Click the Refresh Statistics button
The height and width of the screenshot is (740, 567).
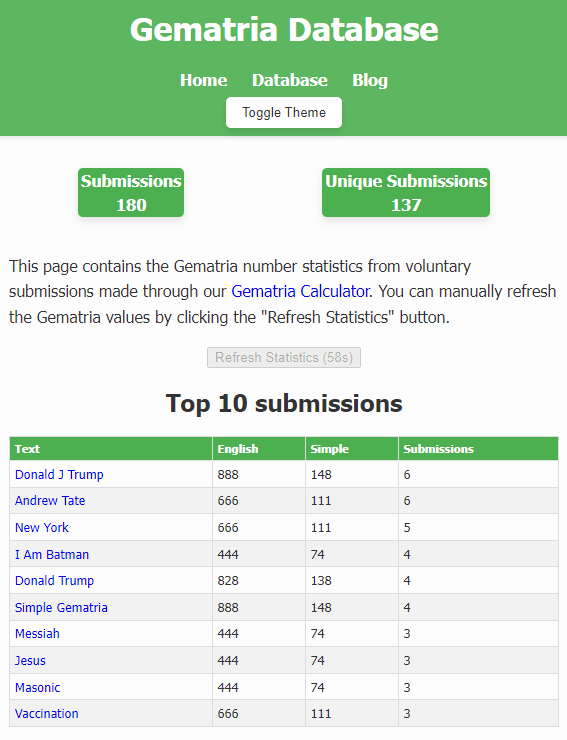[x=284, y=357]
